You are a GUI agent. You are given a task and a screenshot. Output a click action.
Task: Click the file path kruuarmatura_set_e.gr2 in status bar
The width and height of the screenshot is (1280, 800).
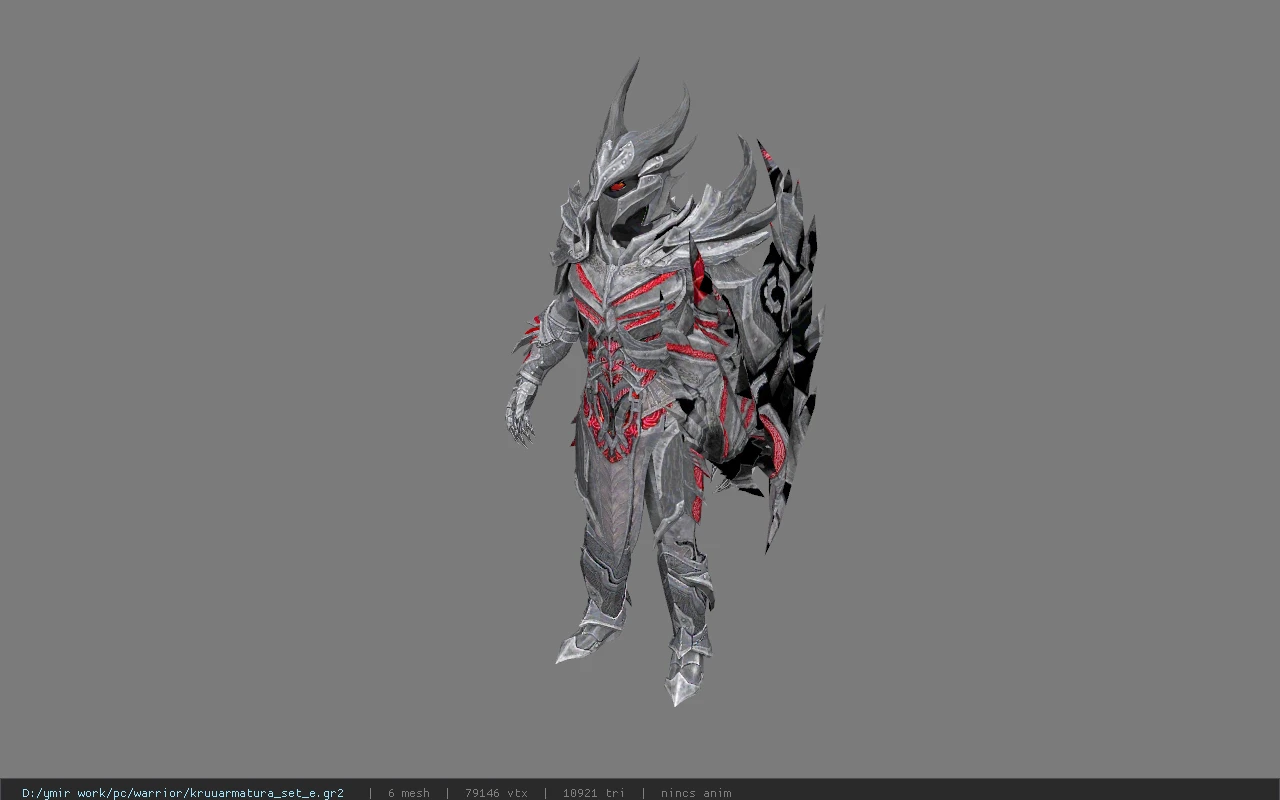(x=183, y=793)
